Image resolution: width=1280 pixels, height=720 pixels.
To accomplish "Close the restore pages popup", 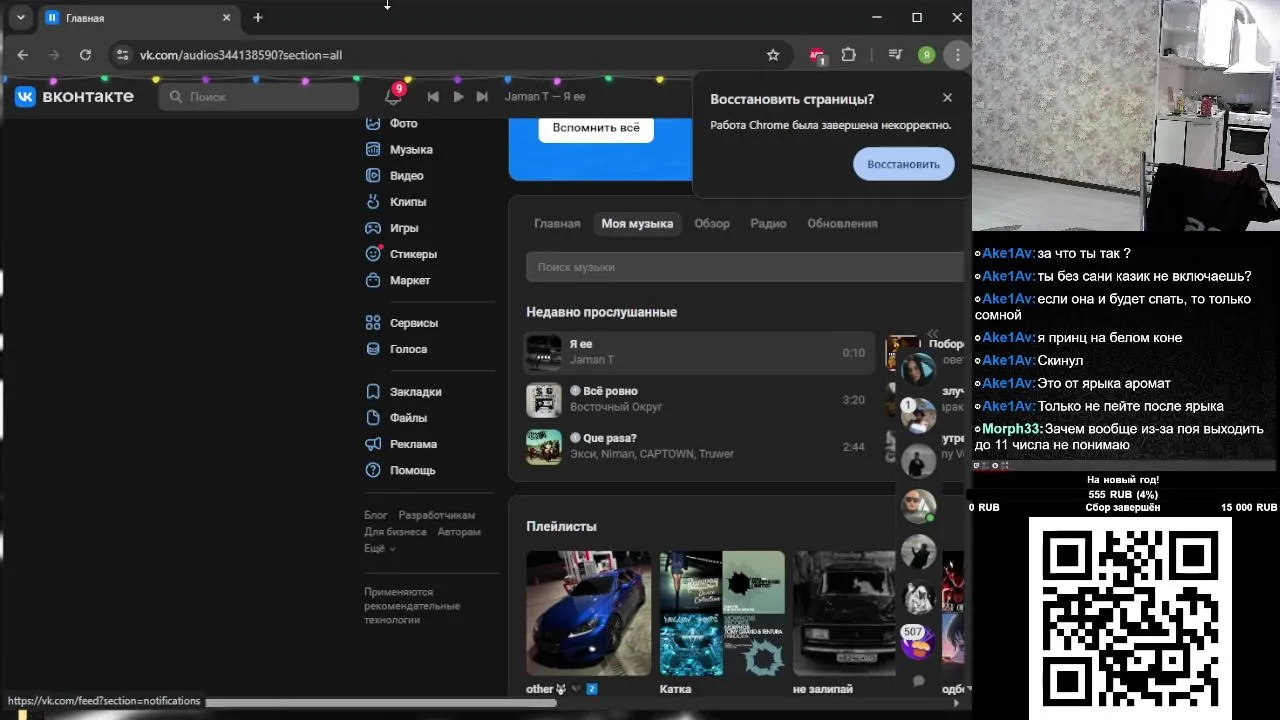I will (947, 98).
